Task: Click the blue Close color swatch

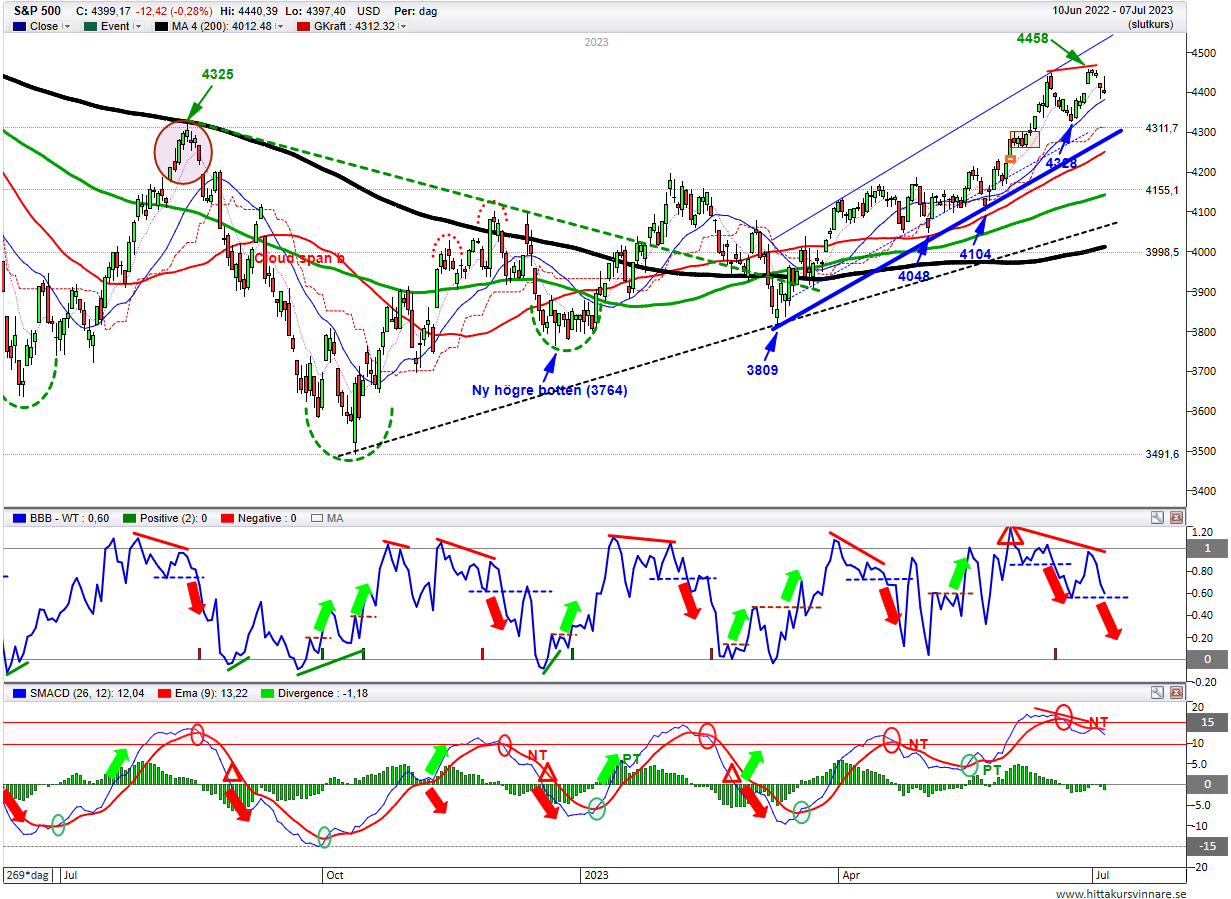Action: coord(19,26)
